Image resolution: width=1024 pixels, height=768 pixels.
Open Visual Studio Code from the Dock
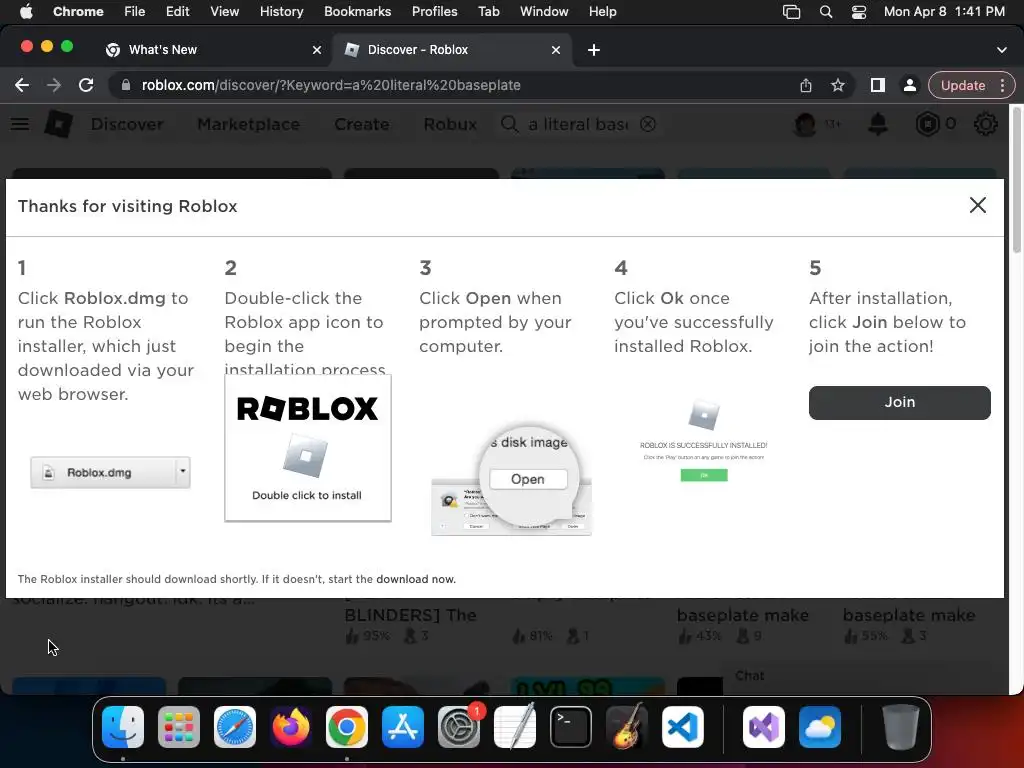682,727
